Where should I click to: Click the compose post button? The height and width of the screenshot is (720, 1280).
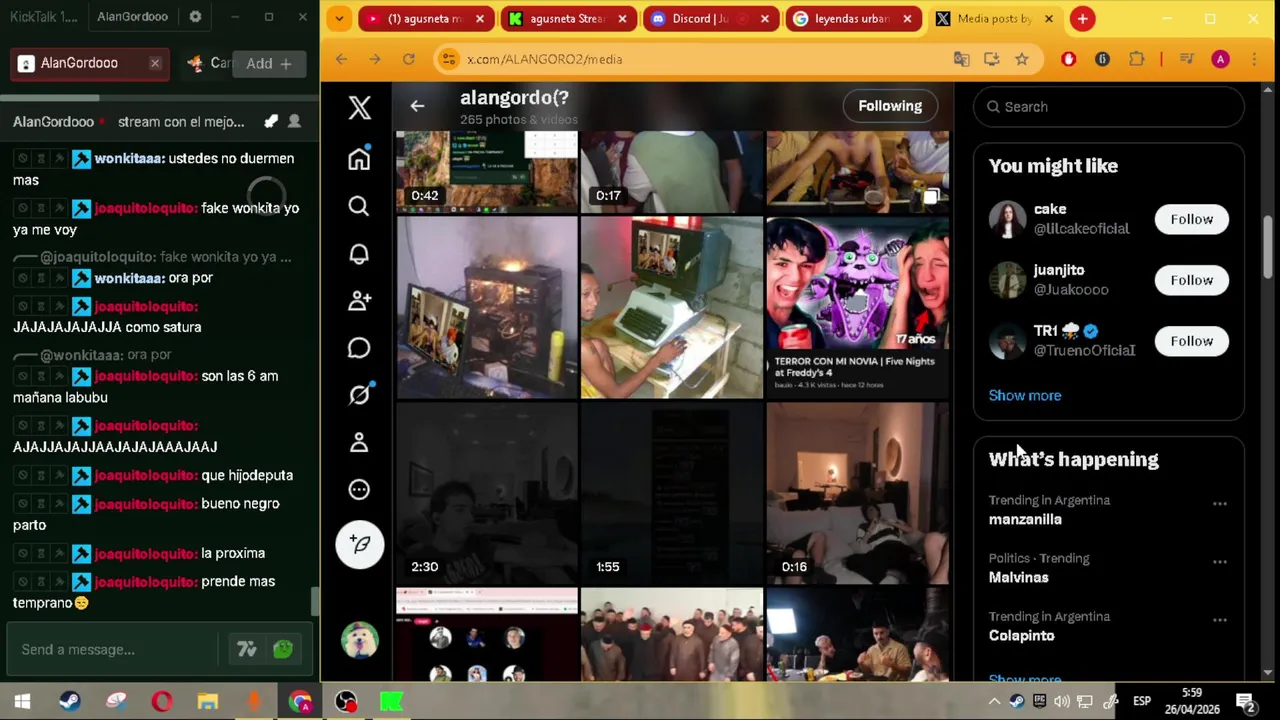tap(360, 544)
